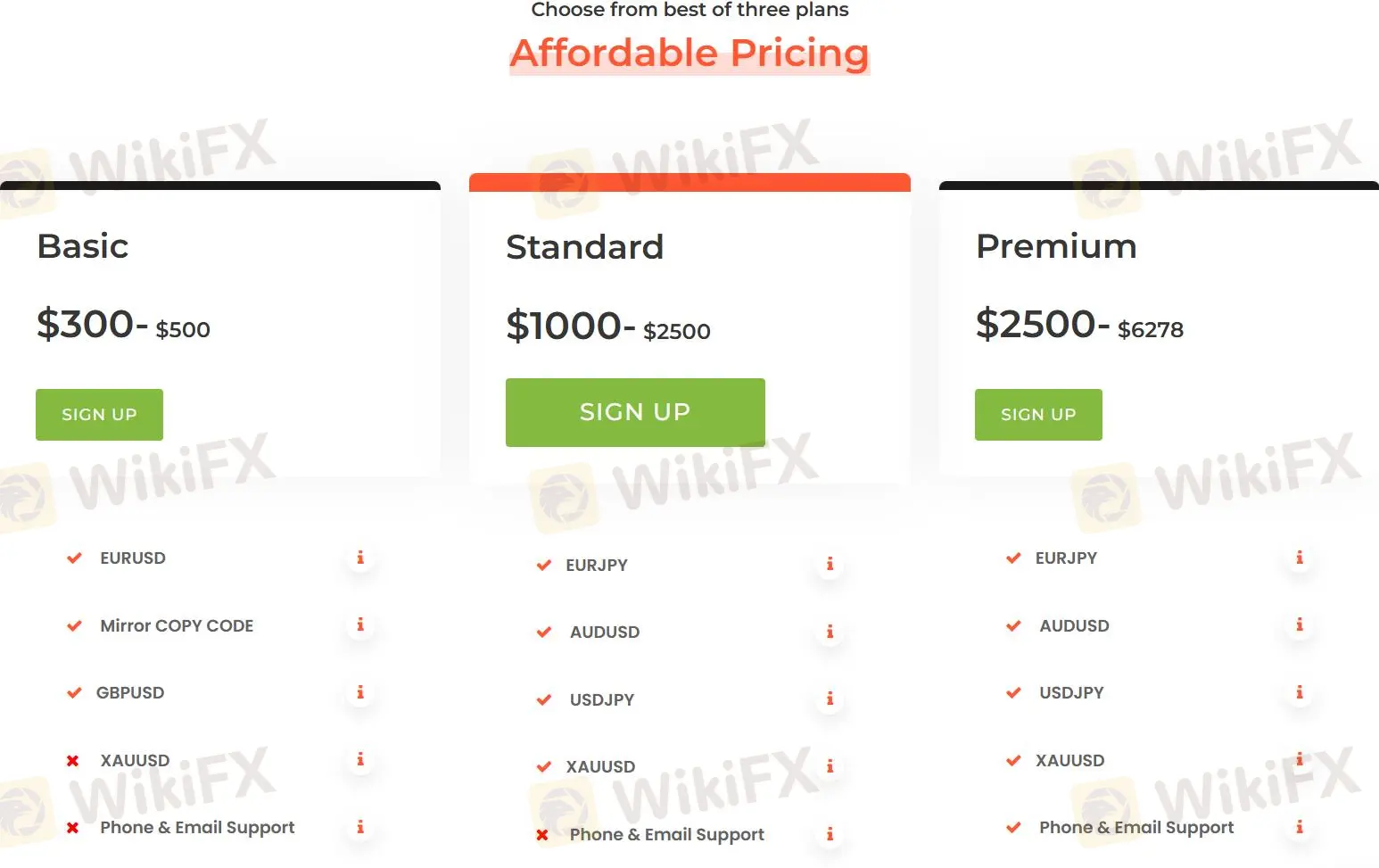Click the red X next to Basic XAUUSD
1379x868 pixels.
pyautogui.click(x=73, y=761)
